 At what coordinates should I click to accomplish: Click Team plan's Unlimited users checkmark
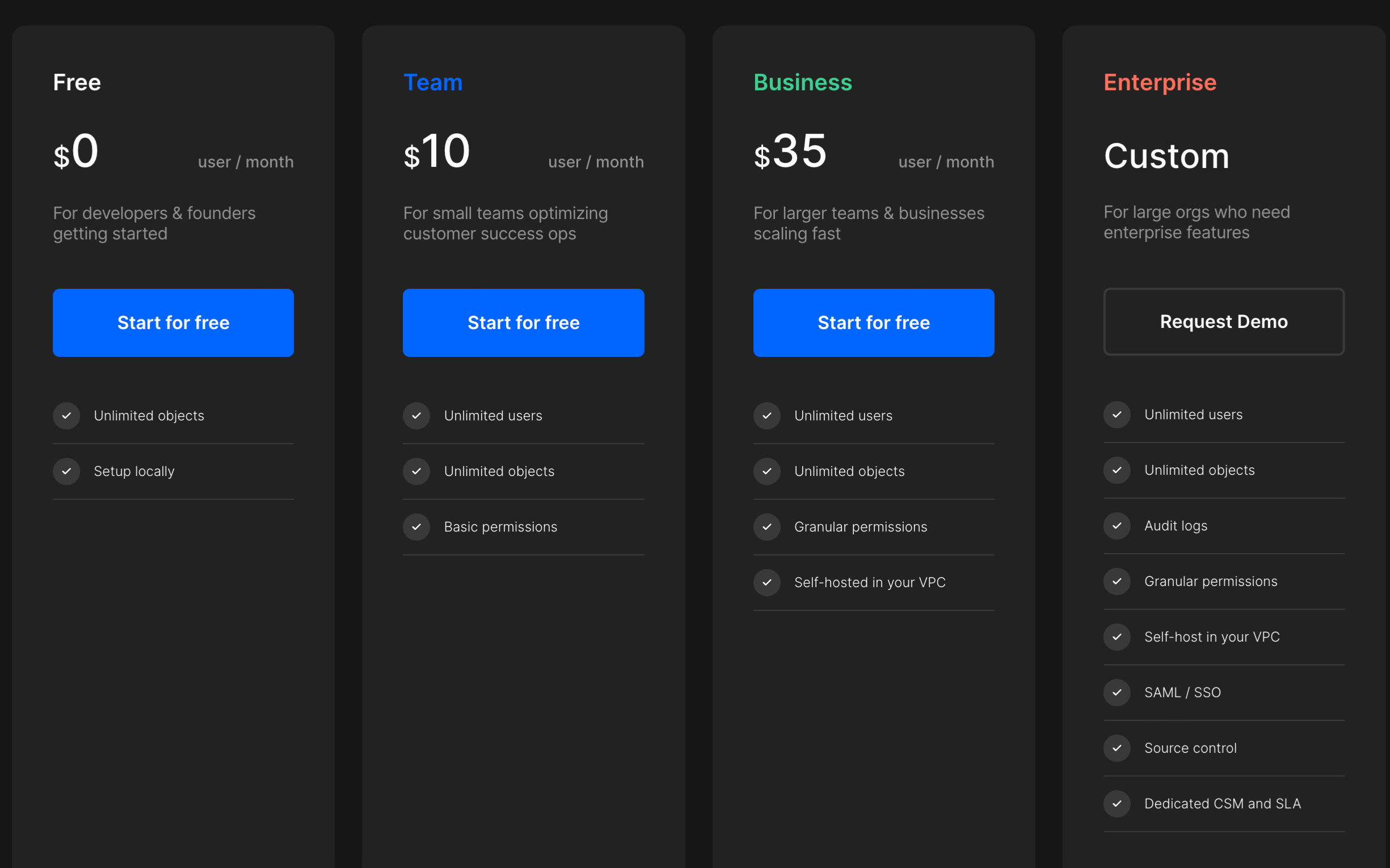click(x=416, y=416)
